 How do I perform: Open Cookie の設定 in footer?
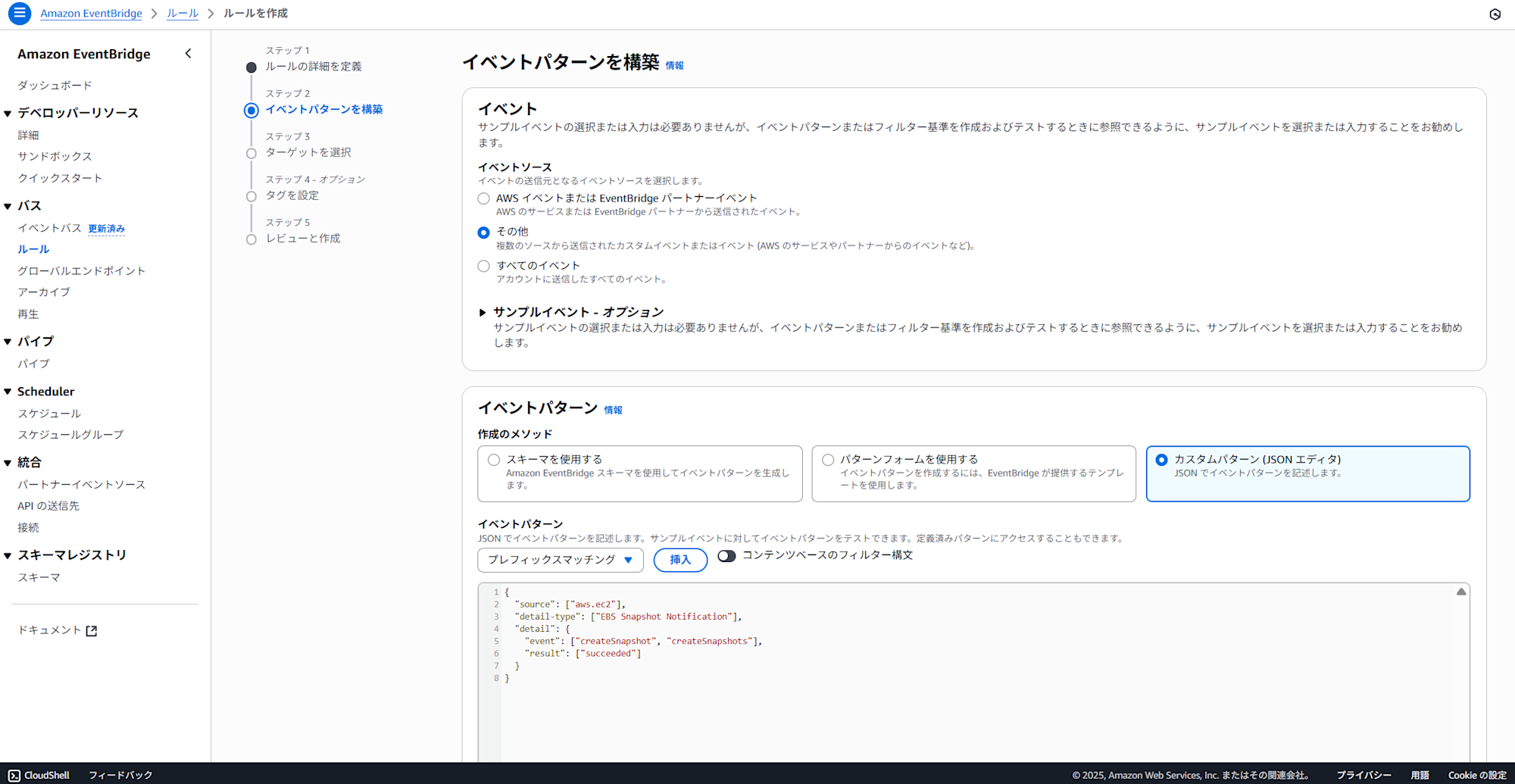coord(1477,775)
